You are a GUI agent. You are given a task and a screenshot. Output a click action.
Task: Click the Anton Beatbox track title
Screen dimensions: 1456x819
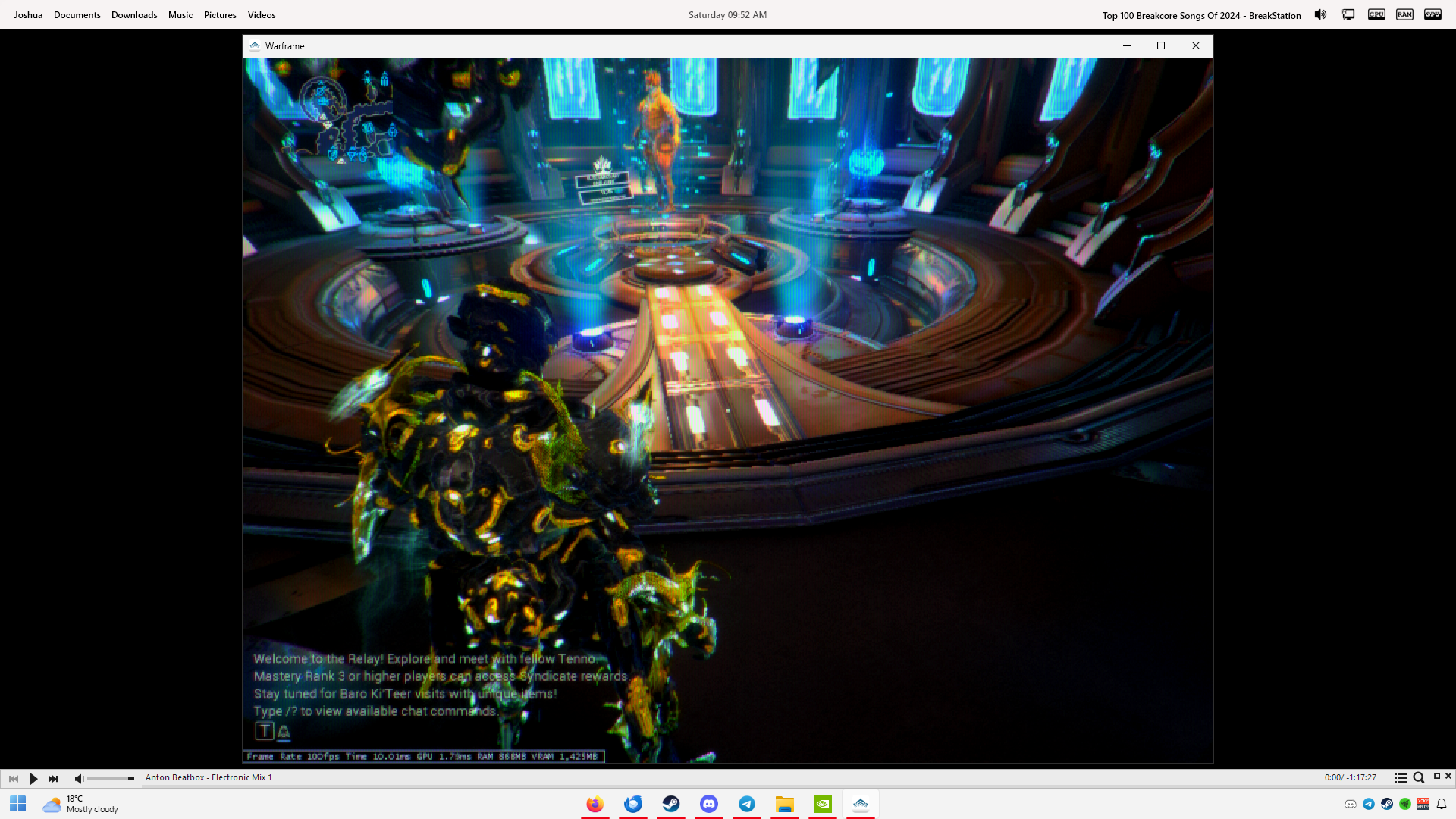click(209, 777)
